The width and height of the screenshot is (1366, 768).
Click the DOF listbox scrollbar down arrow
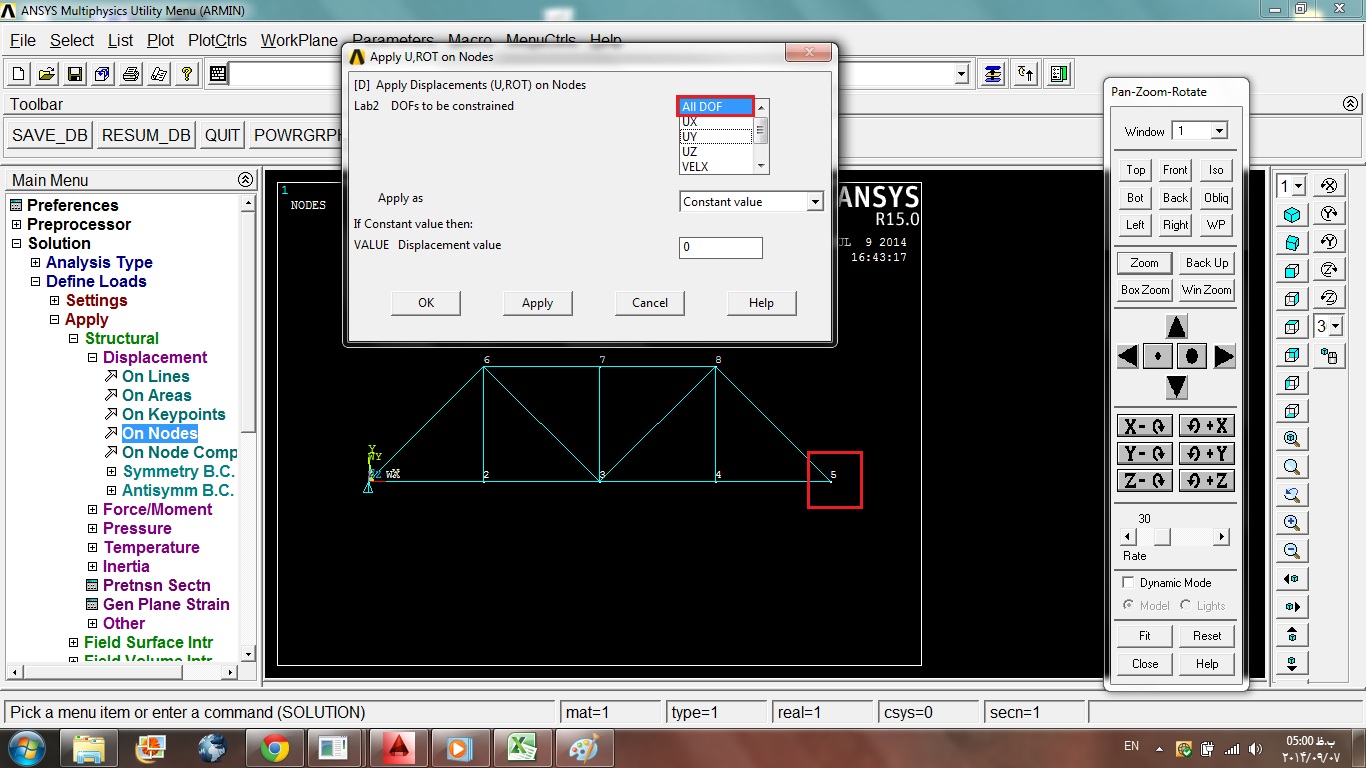tap(761, 166)
